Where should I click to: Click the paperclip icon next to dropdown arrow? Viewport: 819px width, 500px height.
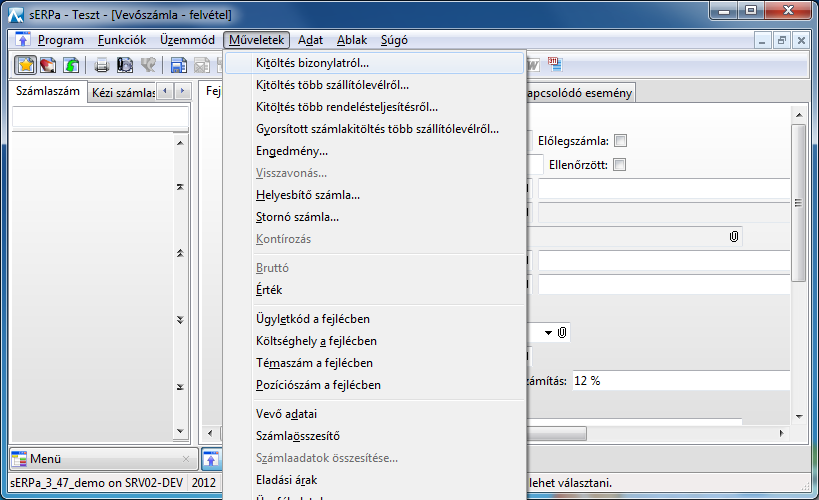coord(562,332)
